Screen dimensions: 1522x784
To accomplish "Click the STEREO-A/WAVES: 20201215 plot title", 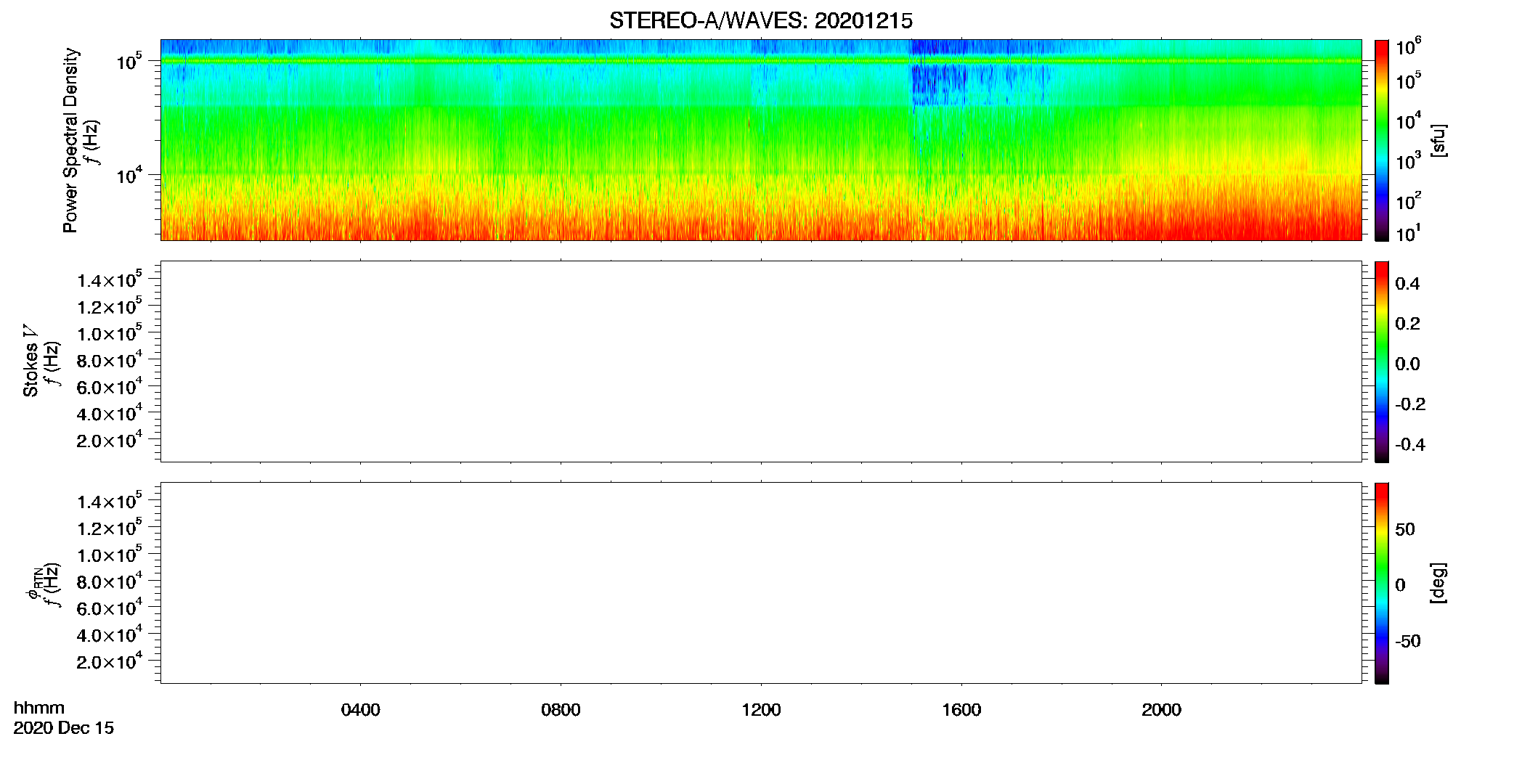I will pos(760,20).
